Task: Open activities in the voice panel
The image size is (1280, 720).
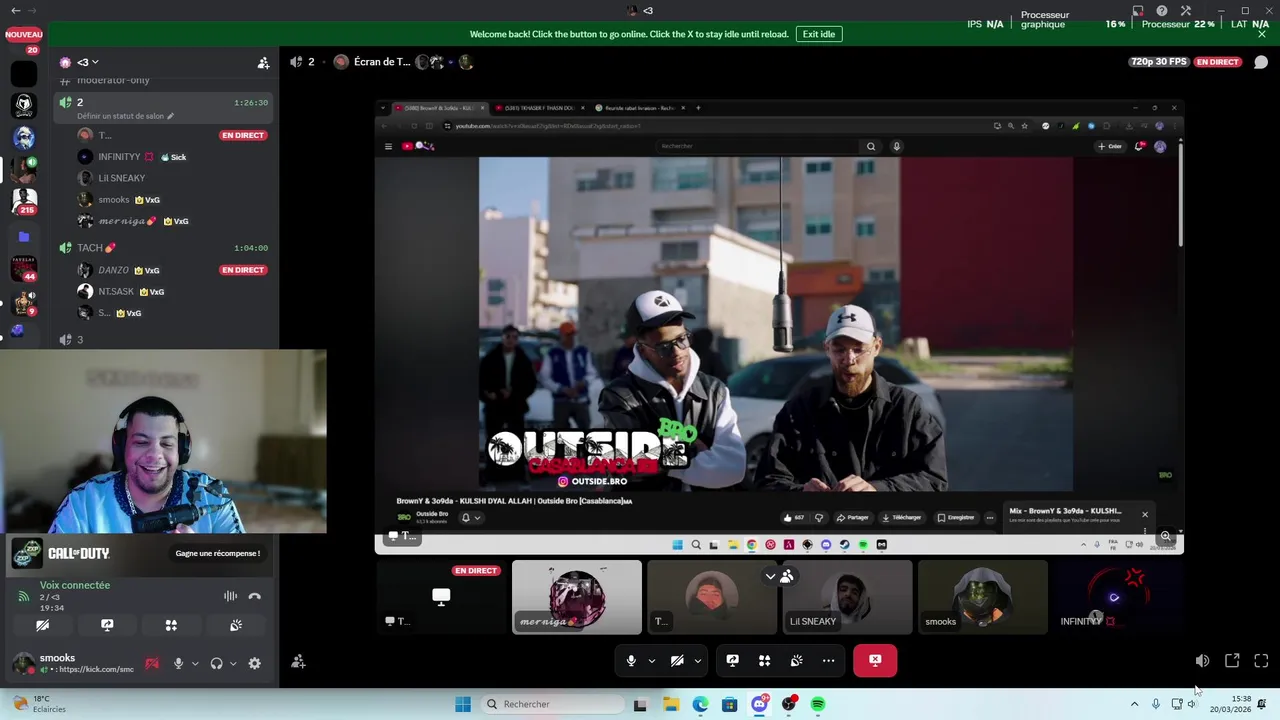Action: pyautogui.click(x=171, y=625)
